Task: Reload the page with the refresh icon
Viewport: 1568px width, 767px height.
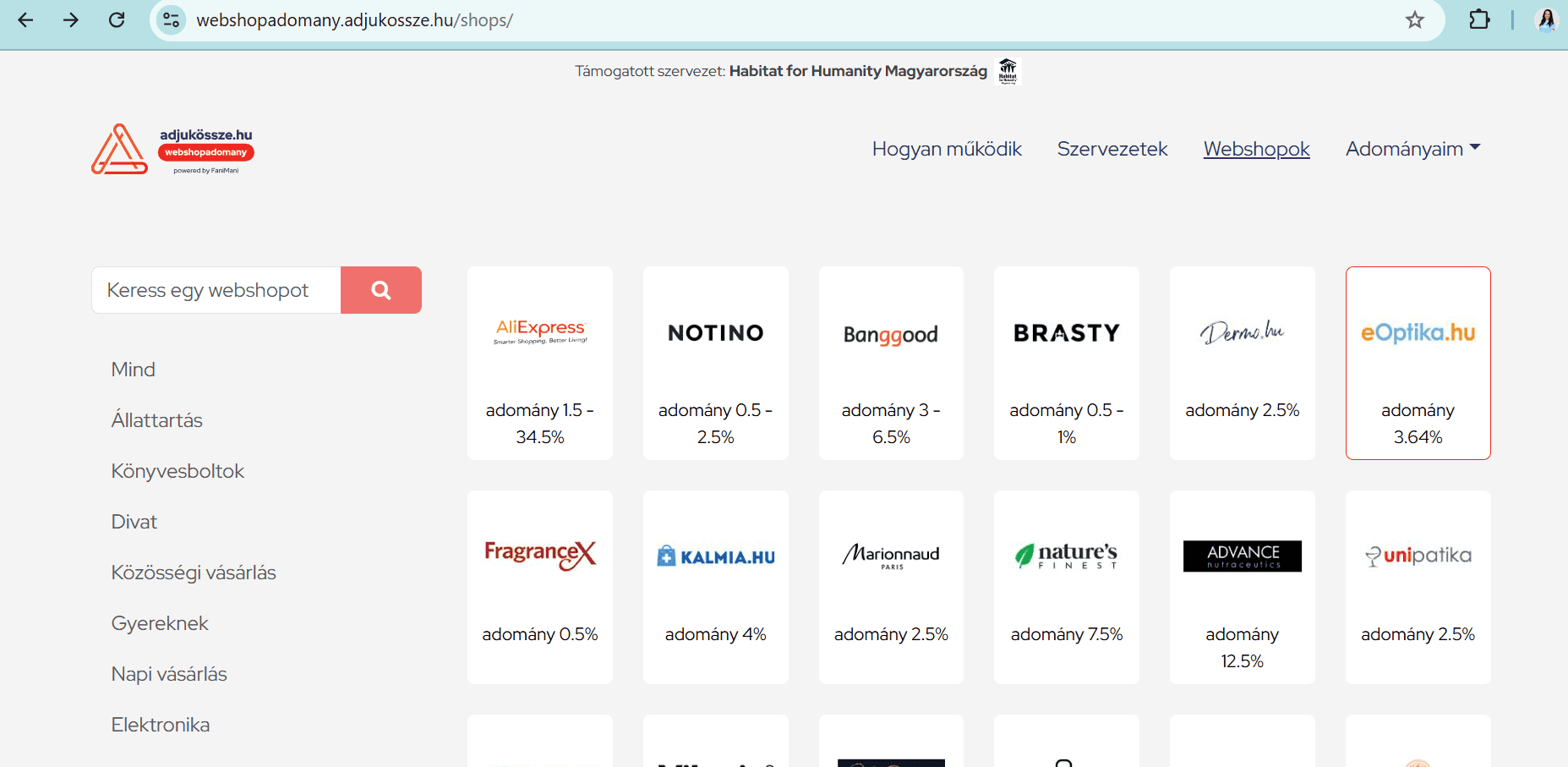Action: pyautogui.click(x=117, y=19)
